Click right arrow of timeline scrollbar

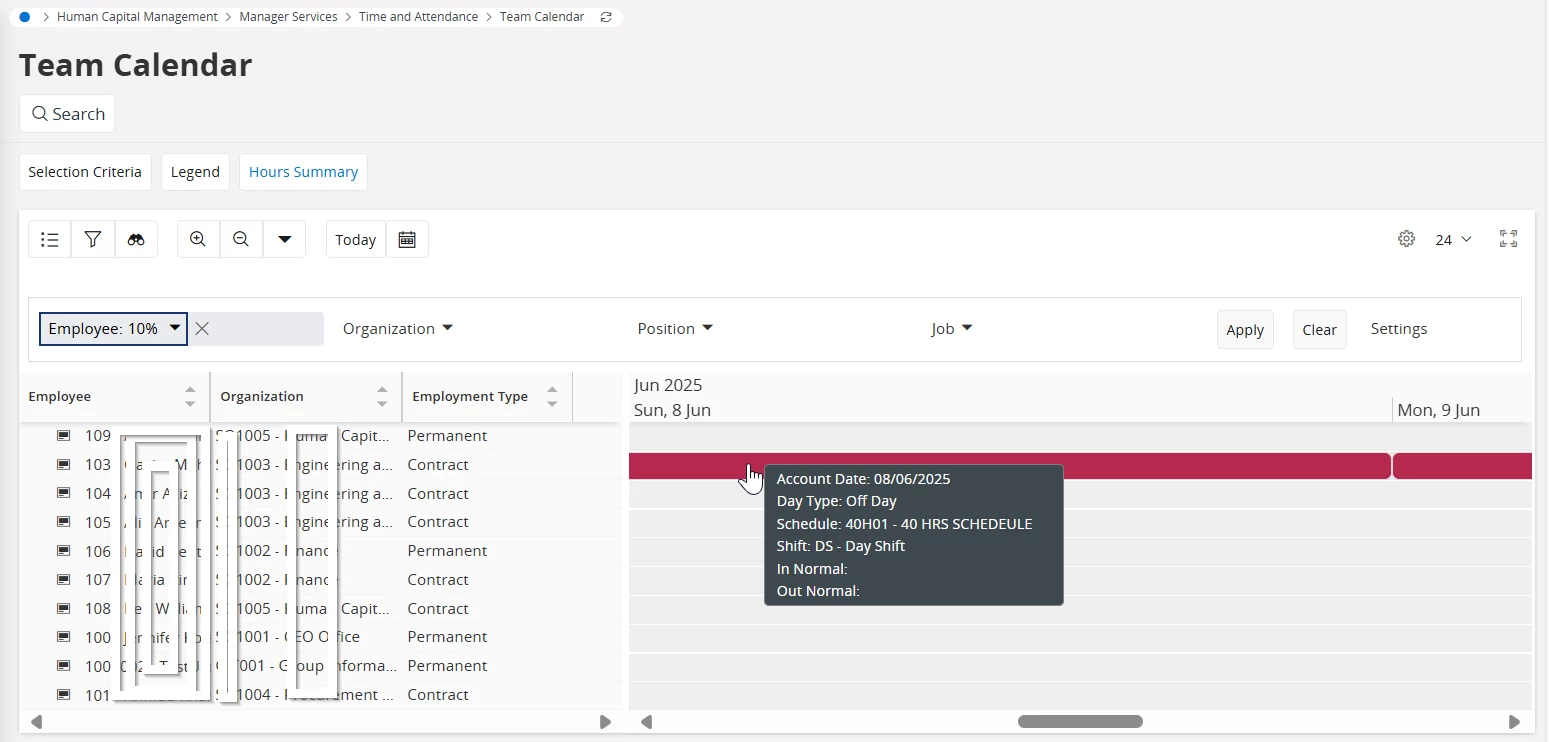1515,722
